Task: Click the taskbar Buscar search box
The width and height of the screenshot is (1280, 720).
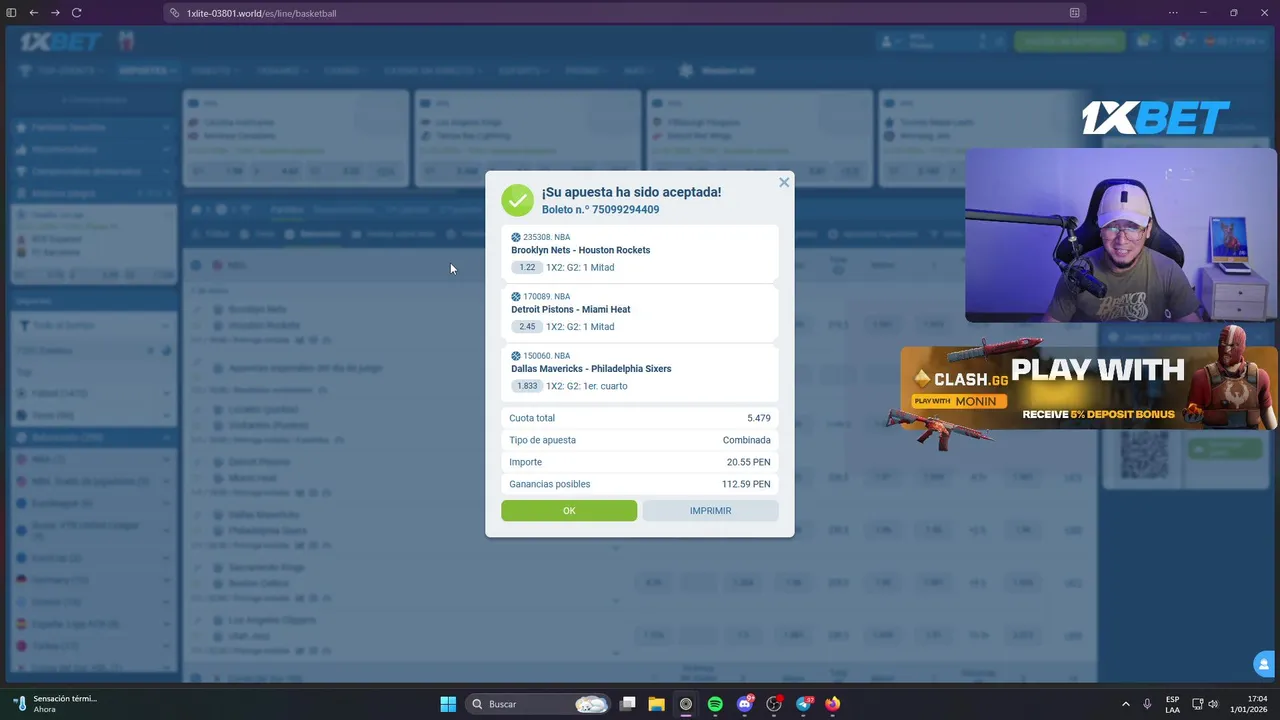Action: [539, 704]
